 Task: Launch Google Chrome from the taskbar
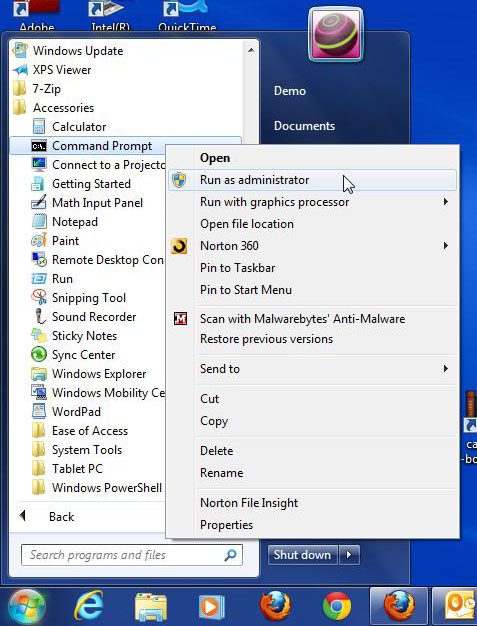337,606
